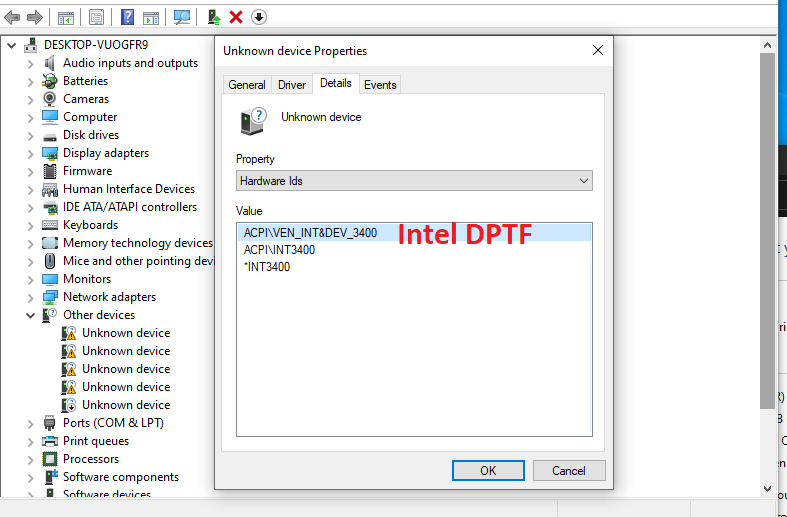Switch to the General tab
The width and height of the screenshot is (787, 517).
[x=246, y=84]
